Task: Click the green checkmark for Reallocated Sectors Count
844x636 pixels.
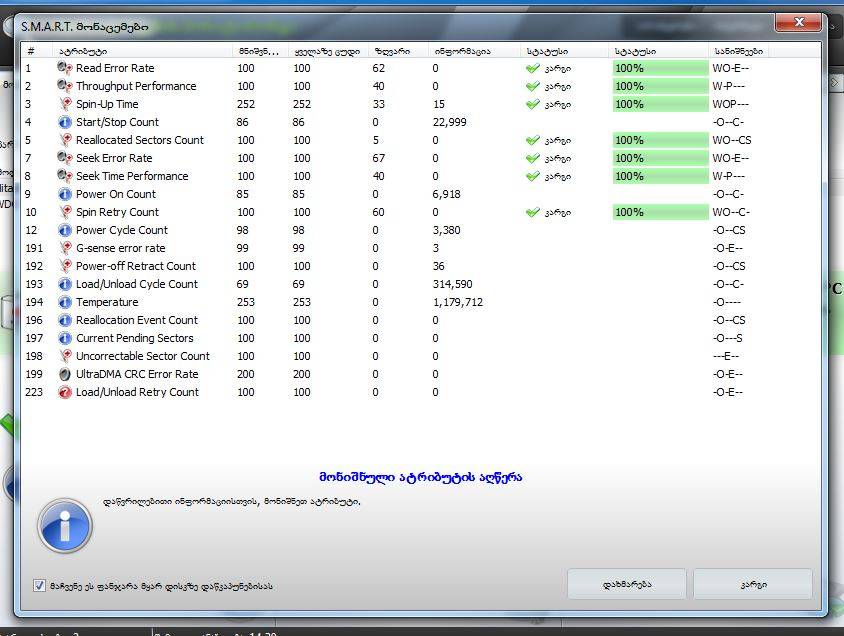Action: coord(532,140)
